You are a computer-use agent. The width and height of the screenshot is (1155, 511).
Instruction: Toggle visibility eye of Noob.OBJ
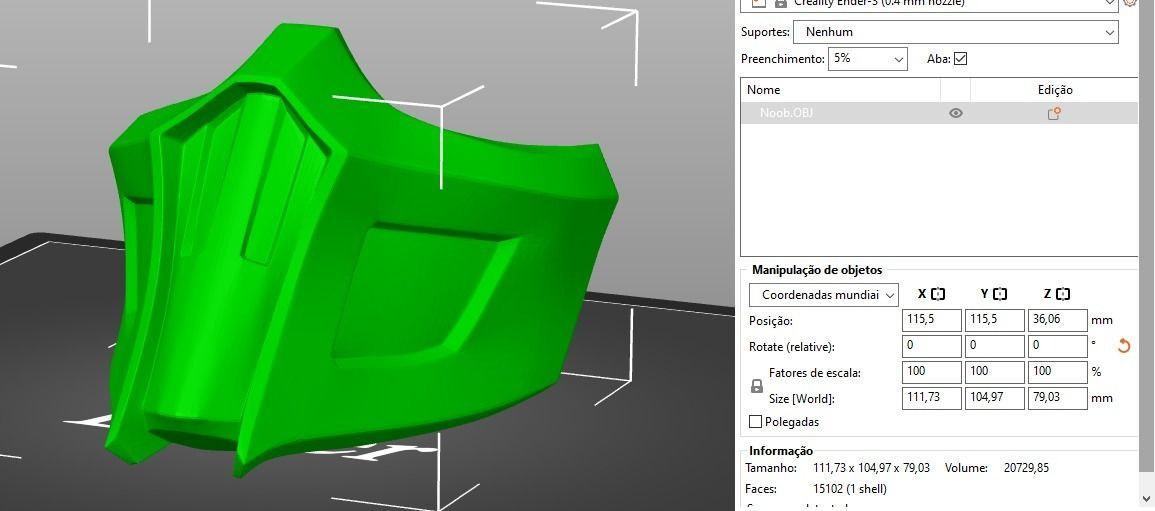point(955,113)
